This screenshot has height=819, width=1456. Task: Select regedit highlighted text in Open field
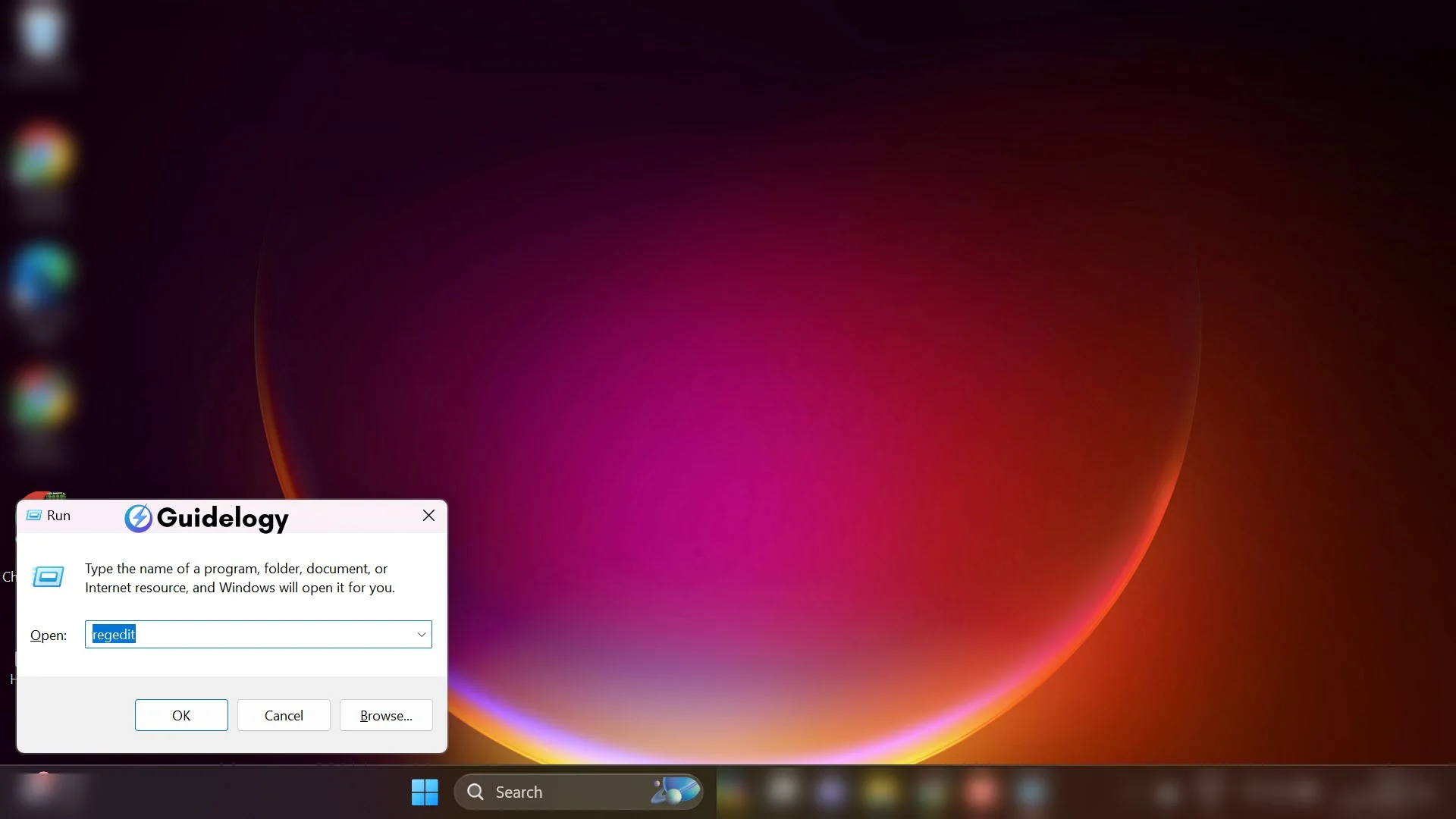(x=113, y=634)
